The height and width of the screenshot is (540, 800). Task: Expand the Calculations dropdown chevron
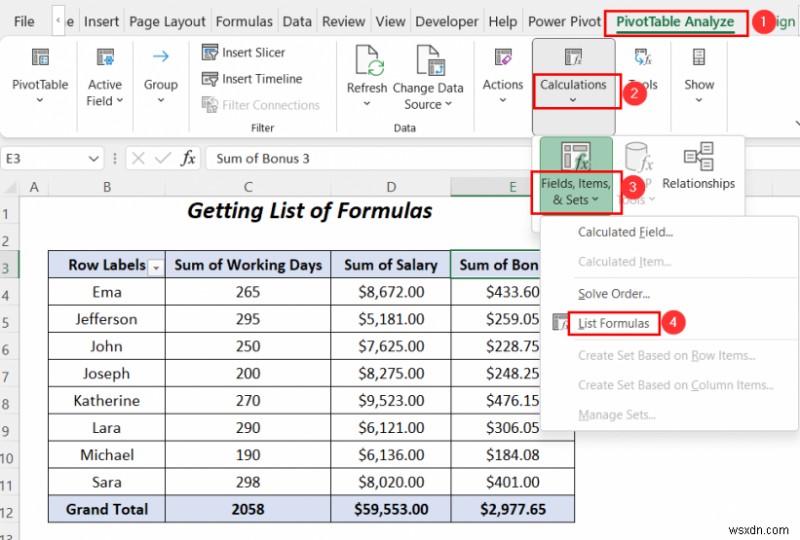[573, 100]
